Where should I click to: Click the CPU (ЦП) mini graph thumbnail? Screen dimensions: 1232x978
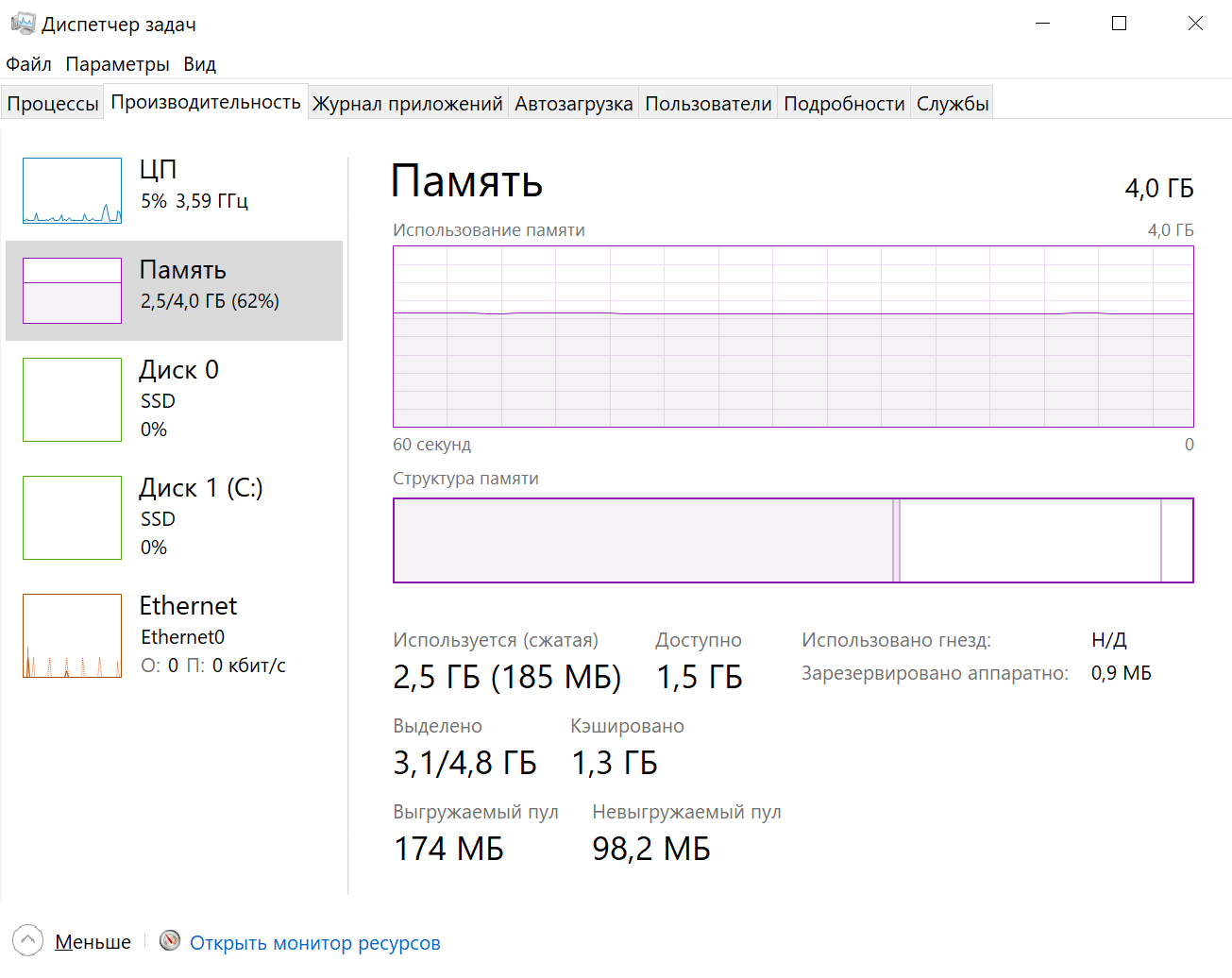(72, 191)
